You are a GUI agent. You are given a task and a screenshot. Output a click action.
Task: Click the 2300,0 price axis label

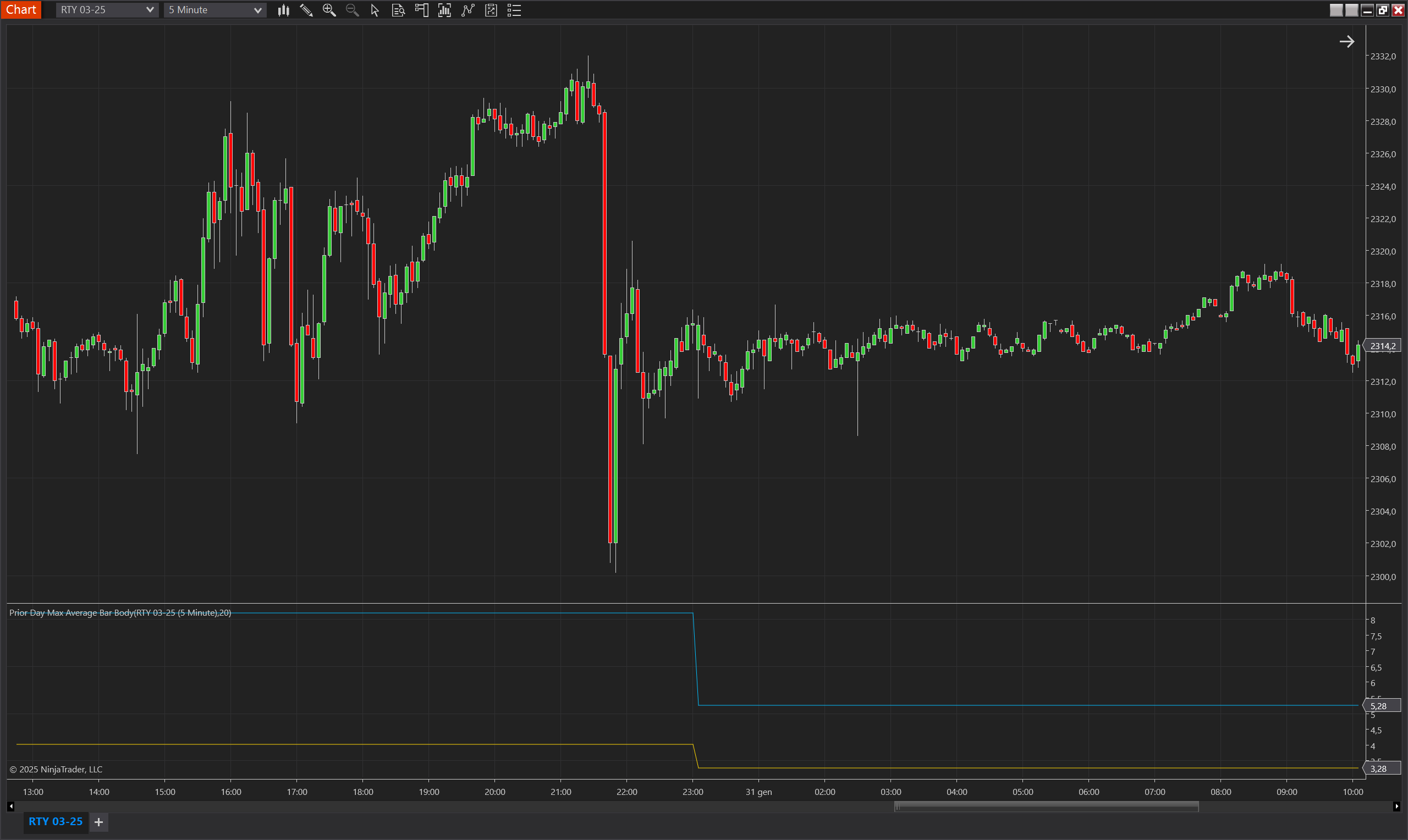point(1383,577)
